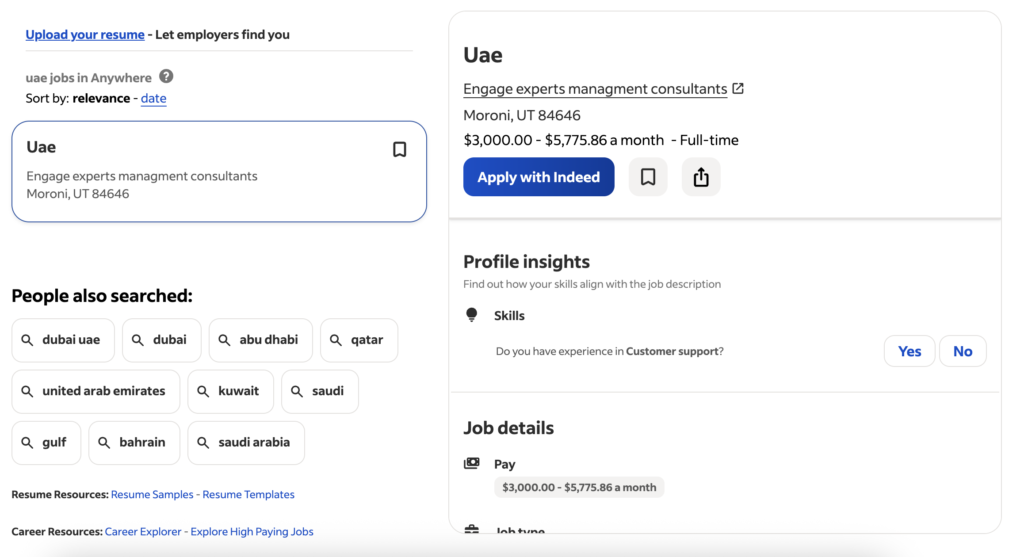Click the help question mark icon
Screen dimensions: 1024x557
tap(167, 76)
